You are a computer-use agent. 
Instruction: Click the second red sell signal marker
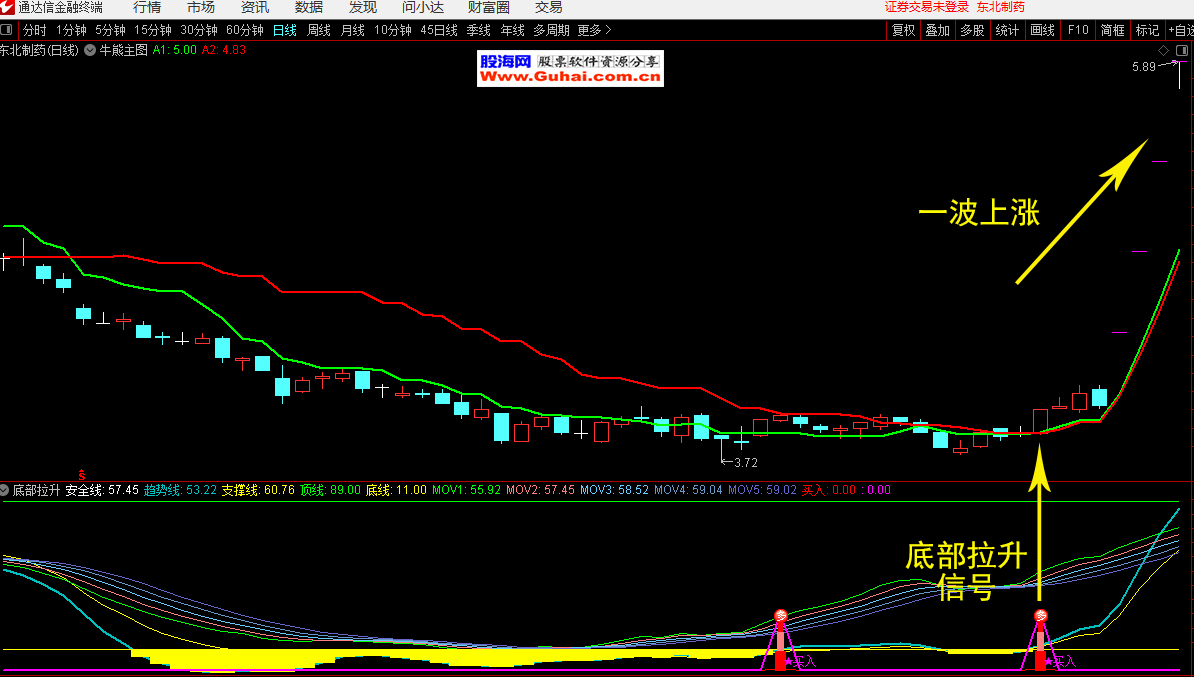click(x=1040, y=616)
